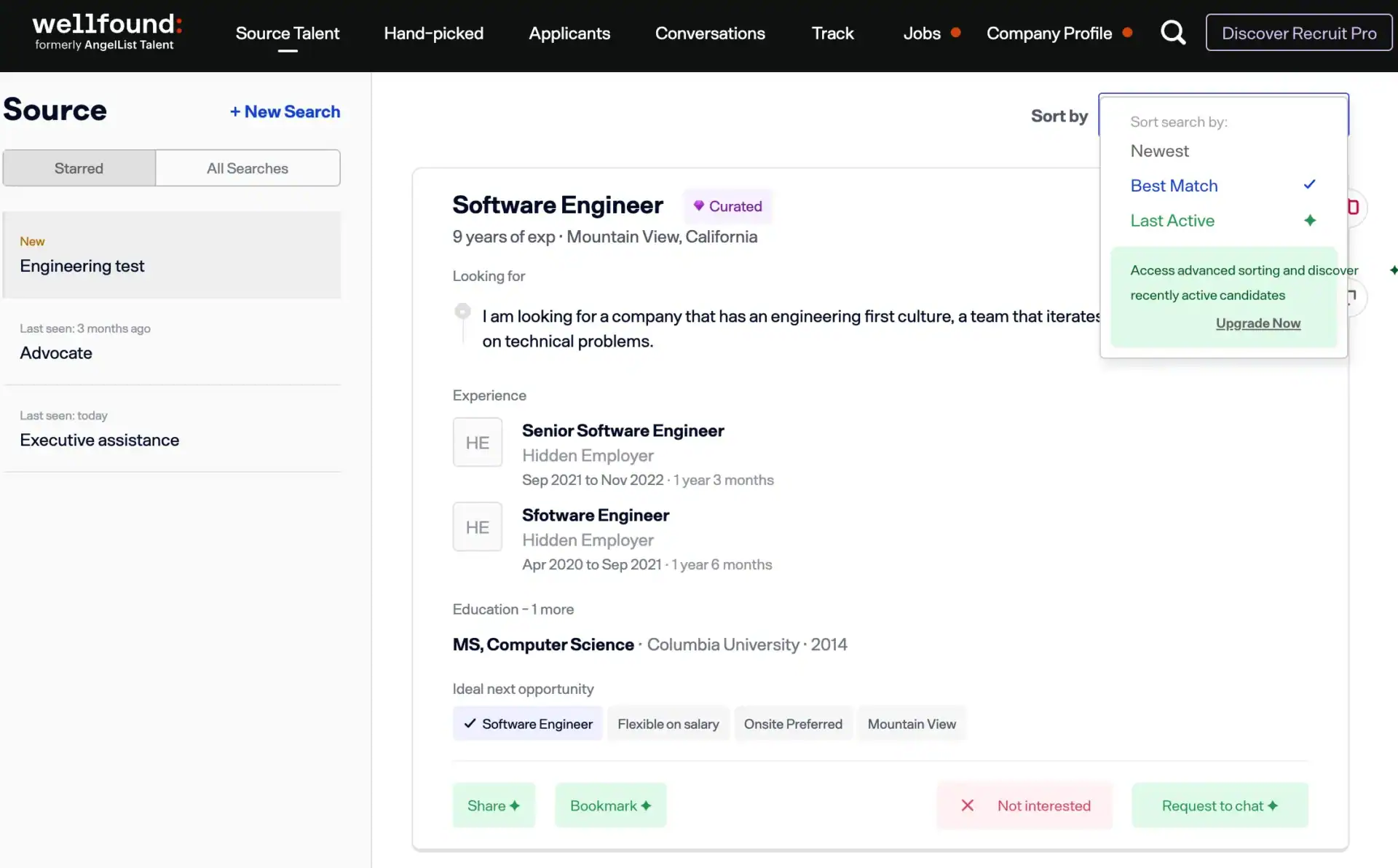Click the red X Not interested icon
Image resolution: width=1398 pixels, height=868 pixels.
click(x=967, y=805)
